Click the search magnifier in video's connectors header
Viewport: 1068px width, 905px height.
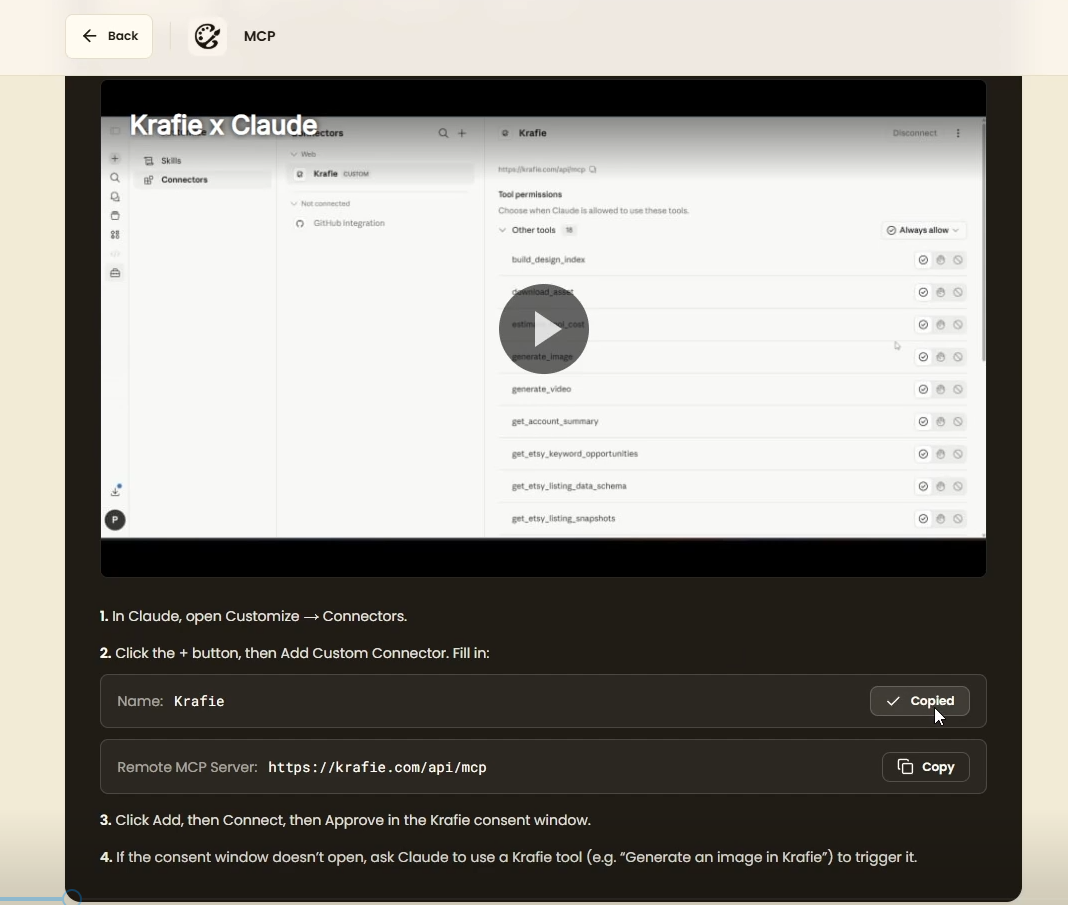coord(443,133)
